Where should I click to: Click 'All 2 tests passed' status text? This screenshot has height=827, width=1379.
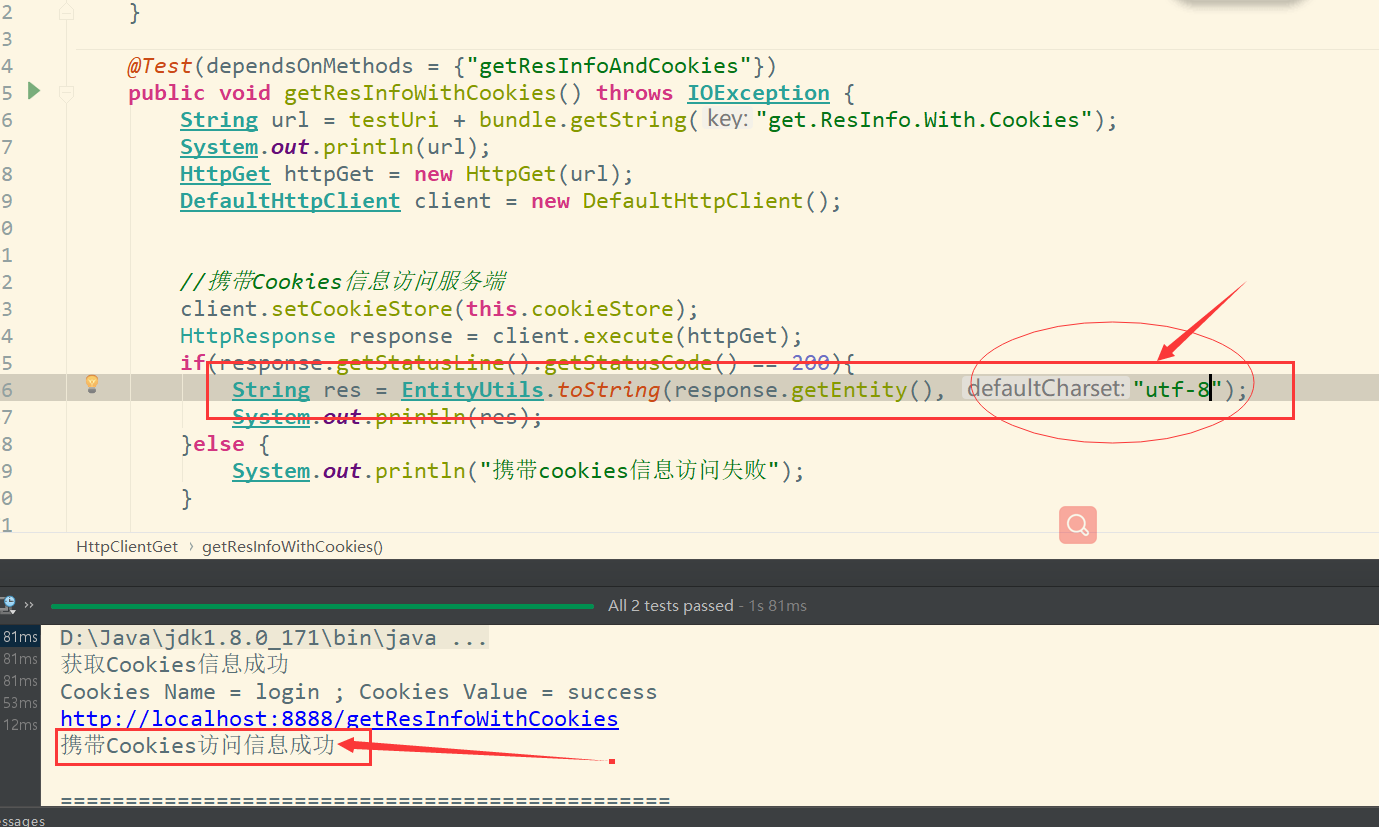click(671, 606)
